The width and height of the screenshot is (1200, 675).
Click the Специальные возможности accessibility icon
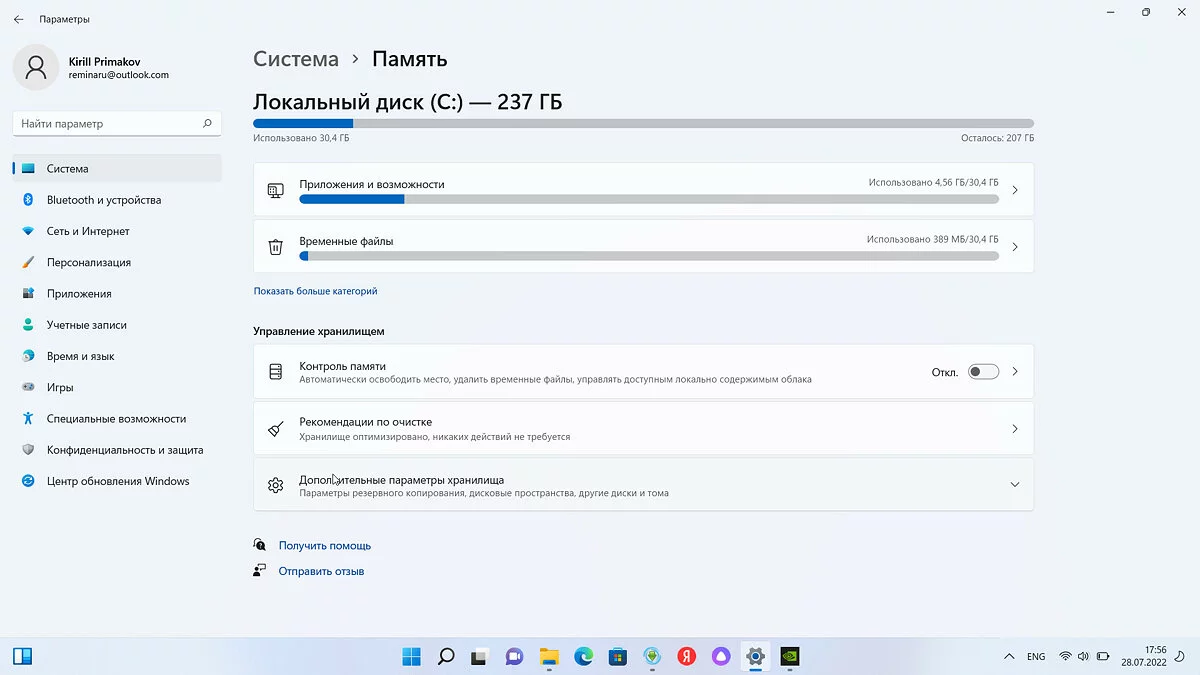pyautogui.click(x=28, y=419)
